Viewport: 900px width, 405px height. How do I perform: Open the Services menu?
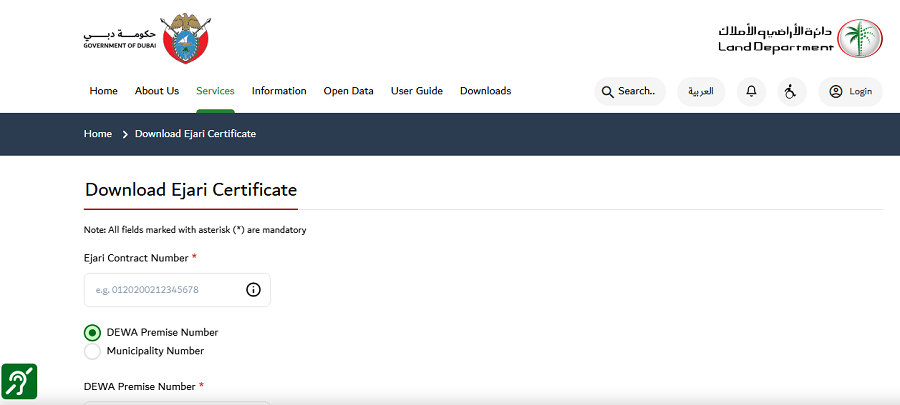pos(215,91)
